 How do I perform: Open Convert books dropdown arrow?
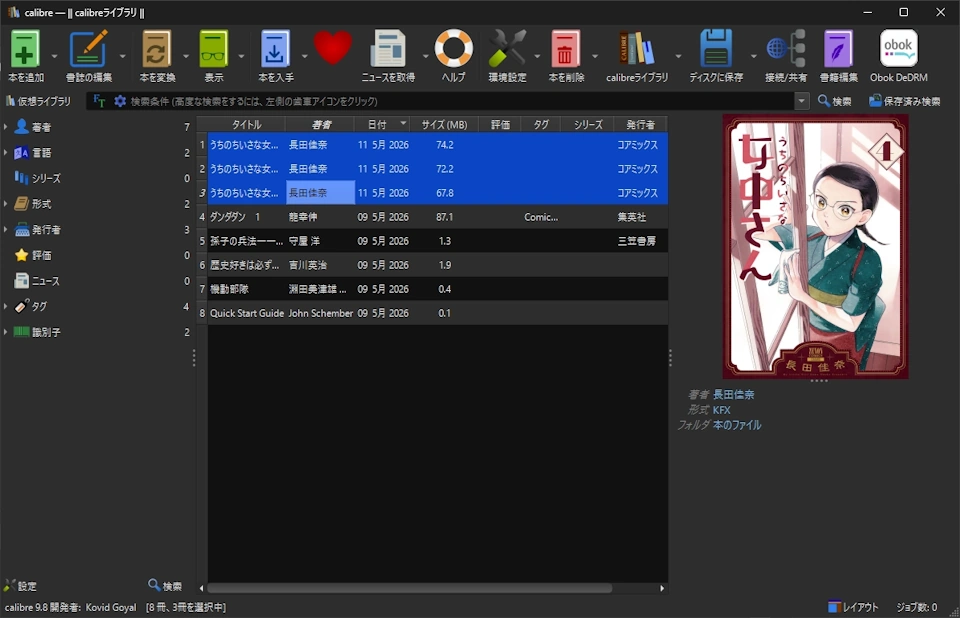pos(186,56)
